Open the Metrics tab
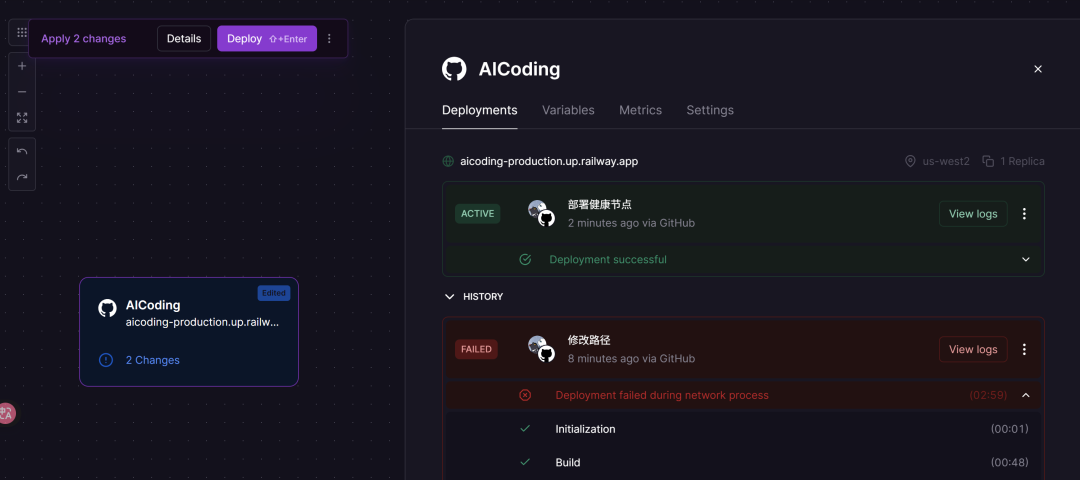 click(641, 110)
